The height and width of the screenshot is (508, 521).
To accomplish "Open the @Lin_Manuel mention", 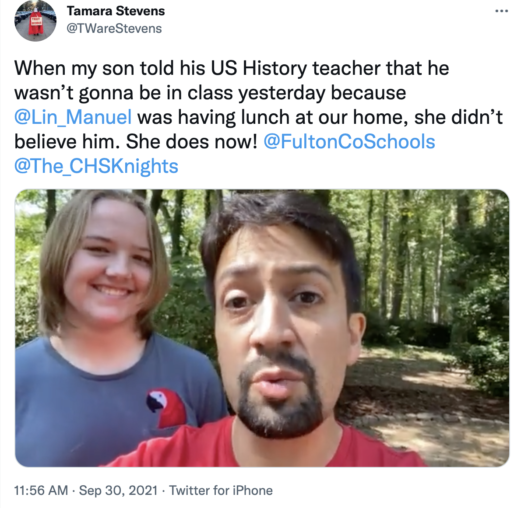I will [73, 117].
